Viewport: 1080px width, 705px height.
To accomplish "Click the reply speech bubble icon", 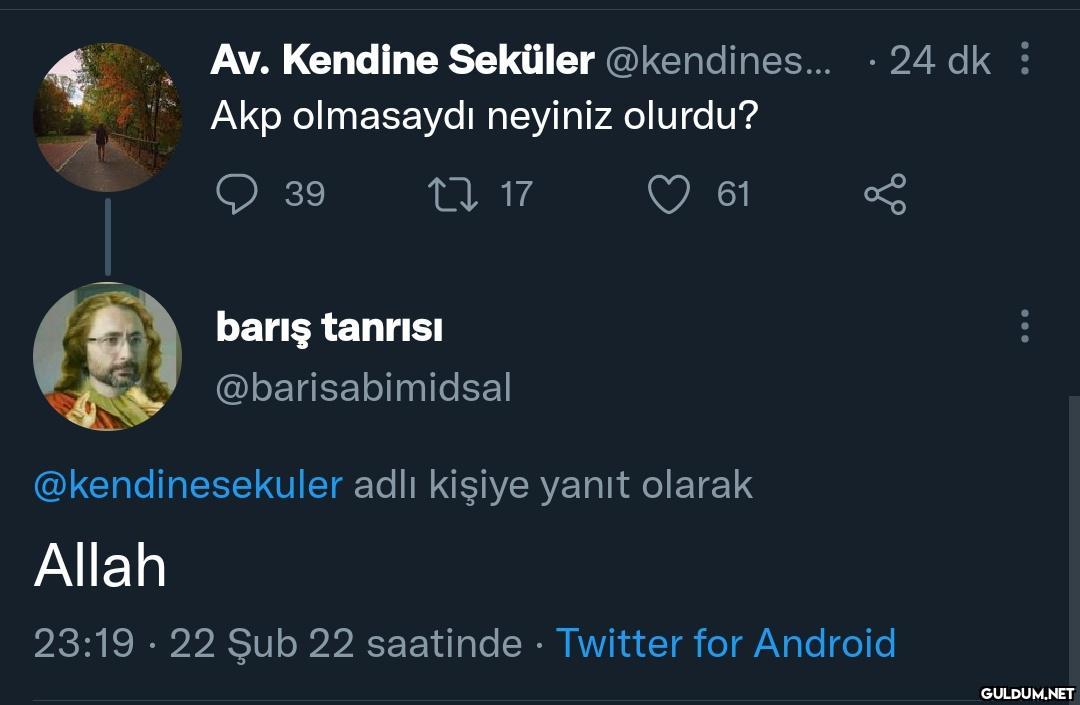I will [237, 194].
